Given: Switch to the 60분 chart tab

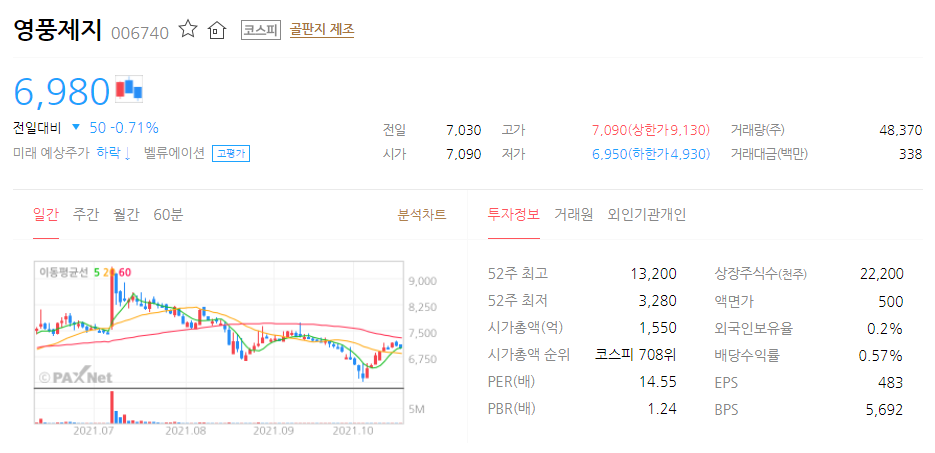Looking at the screenshot, I should [168, 215].
